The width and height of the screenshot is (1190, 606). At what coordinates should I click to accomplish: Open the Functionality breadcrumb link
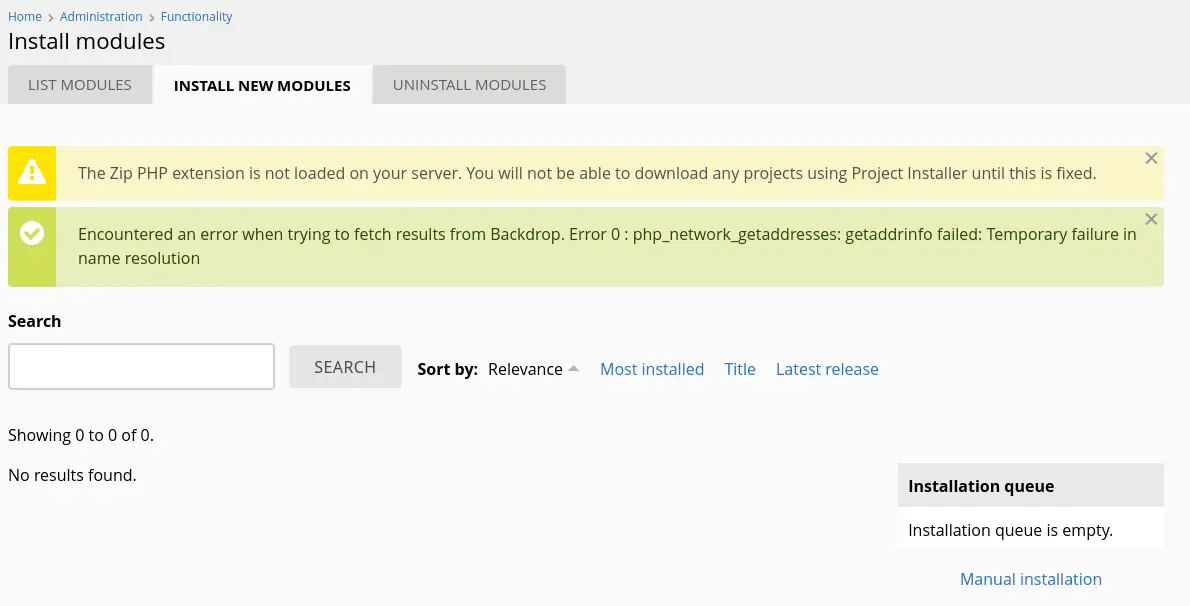[x=197, y=17]
